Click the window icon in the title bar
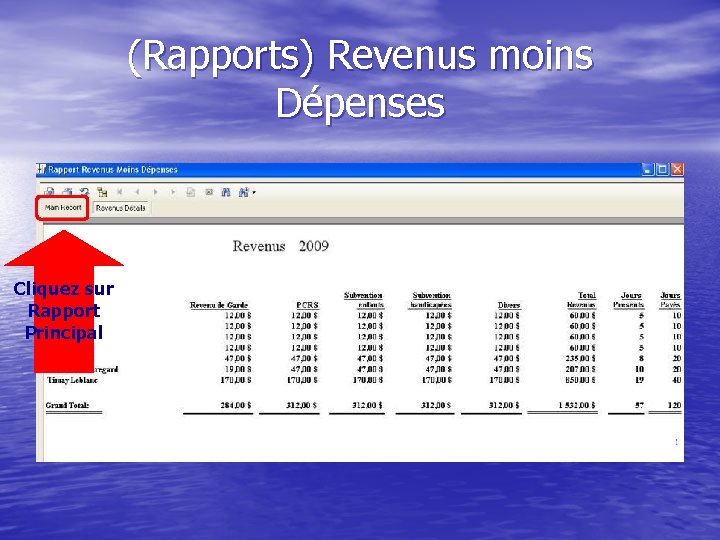This screenshot has width=720, height=540. (x=41, y=169)
